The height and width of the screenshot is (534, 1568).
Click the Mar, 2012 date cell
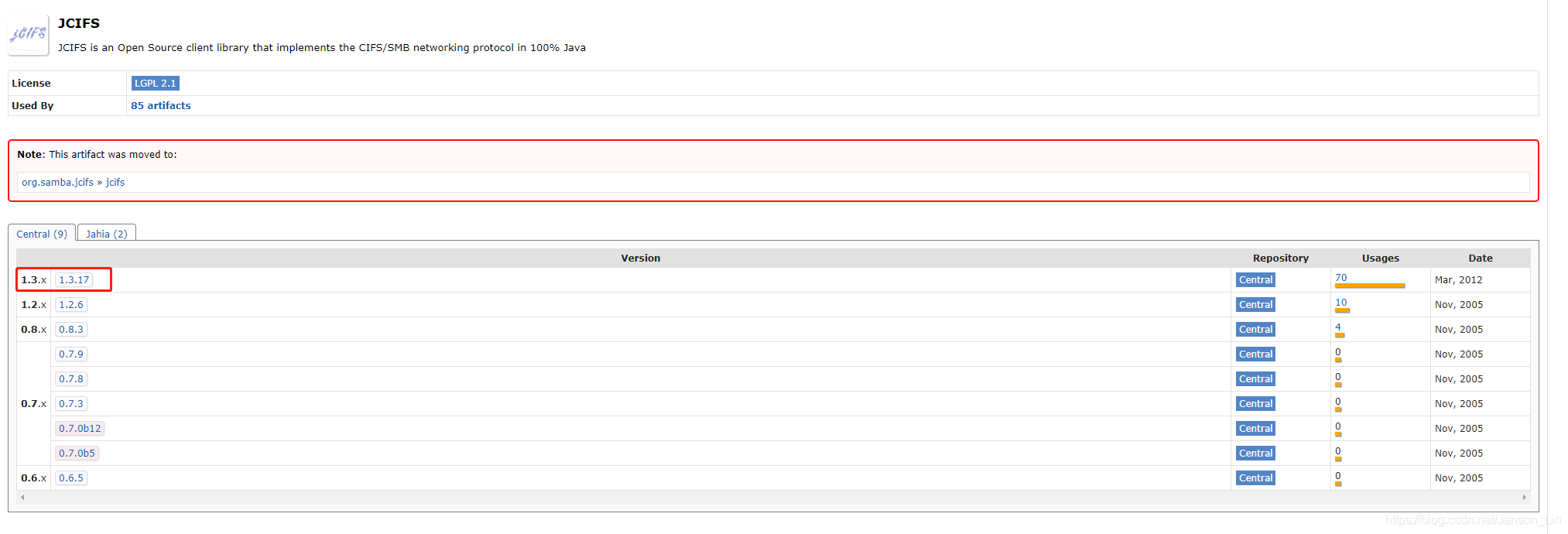[1459, 279]
